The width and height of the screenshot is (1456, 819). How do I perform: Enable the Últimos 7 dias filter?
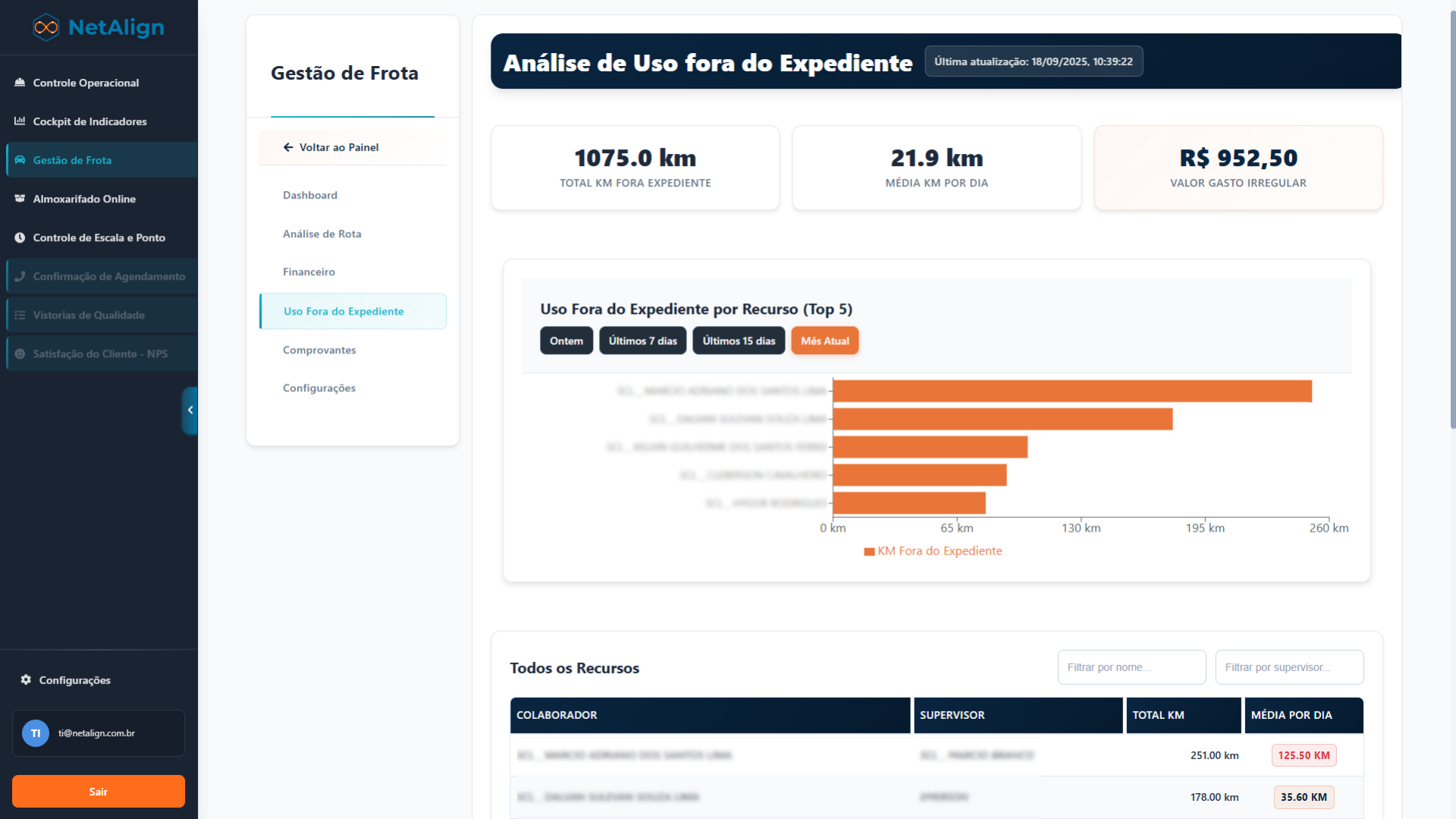click(642, 340)
